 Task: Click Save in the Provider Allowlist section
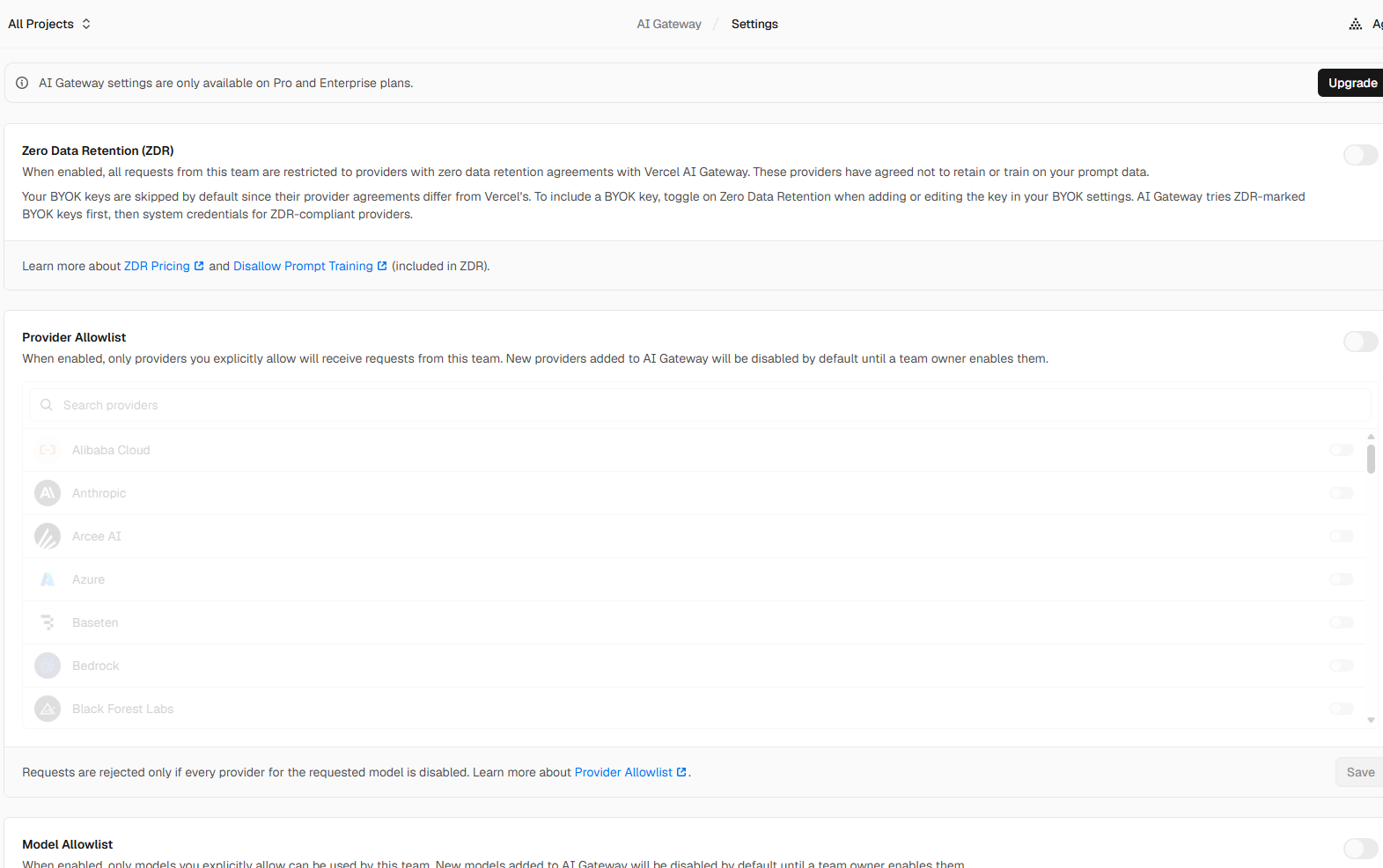coord(1360,772)
